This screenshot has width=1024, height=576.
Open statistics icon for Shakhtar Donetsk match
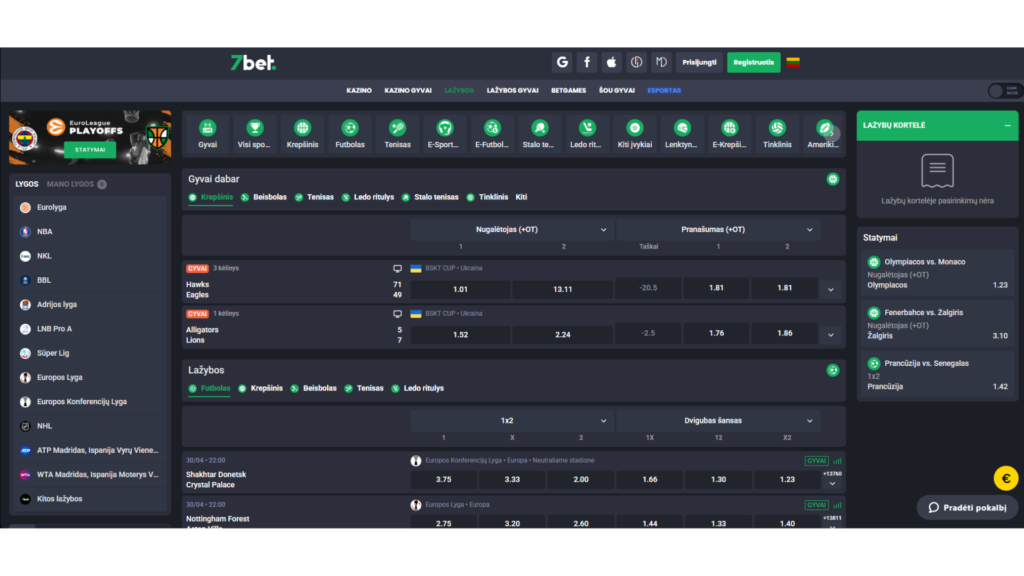[x=837, y=460]
